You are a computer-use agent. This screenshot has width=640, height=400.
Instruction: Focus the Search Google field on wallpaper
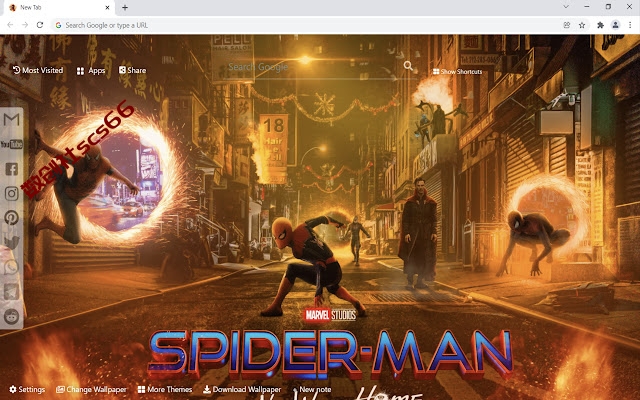(314, 67)
